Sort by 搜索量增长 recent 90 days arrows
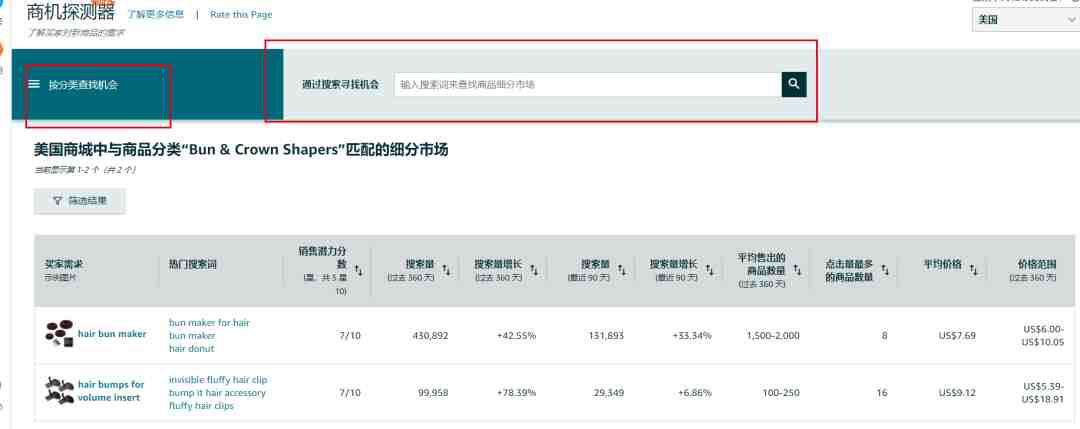 709,270
